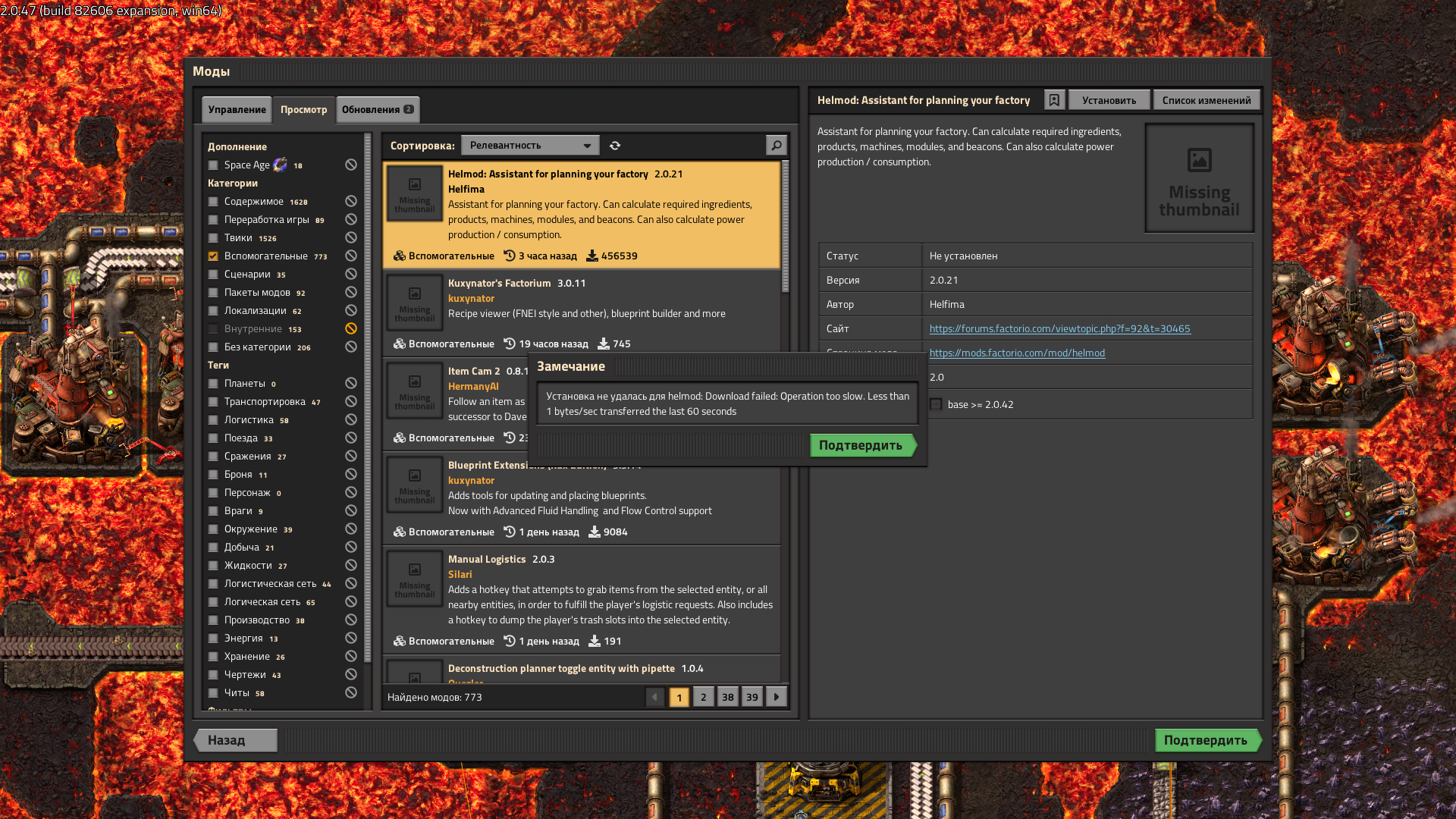Click the refresh mod list icon
Viewport: 1456px width, 819px height.
[x=615, y=145]
